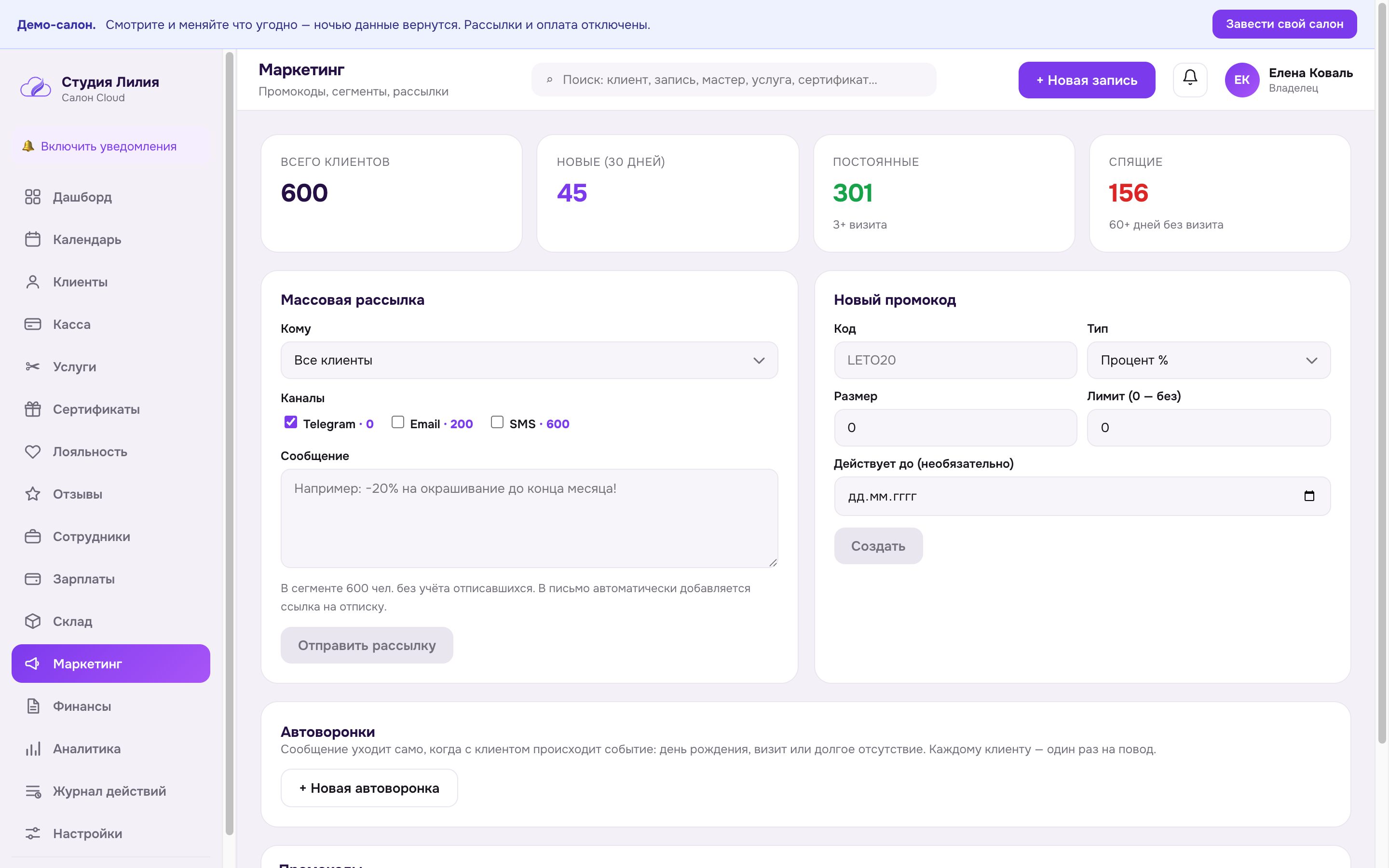Viewport: 1389px width, 868px height.
Task: Click the Дашборд grid icon
Action: click(33, 197)
